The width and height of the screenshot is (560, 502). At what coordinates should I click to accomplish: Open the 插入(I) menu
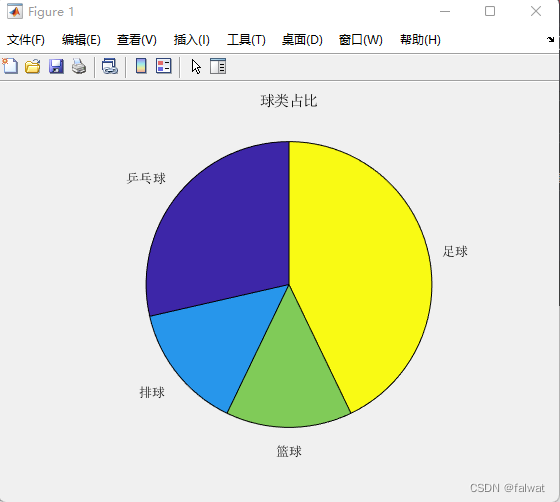(x=192, y=40)
